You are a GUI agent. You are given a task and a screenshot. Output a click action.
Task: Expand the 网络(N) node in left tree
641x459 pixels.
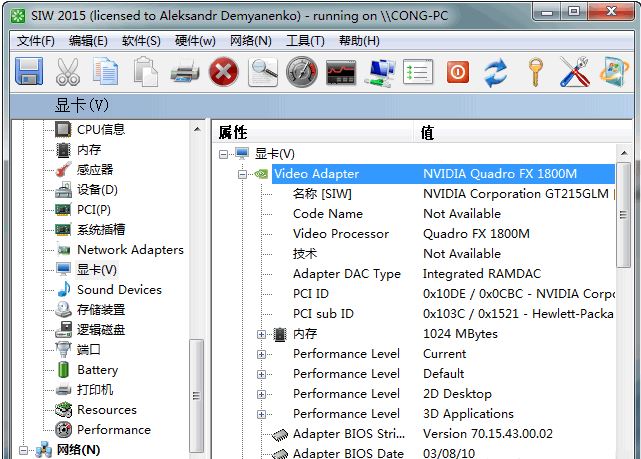coord(24,450)
